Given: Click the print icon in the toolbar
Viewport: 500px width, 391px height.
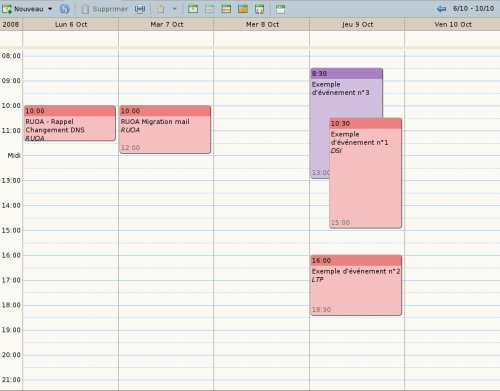Looking at the screenshot, I should tap(140, 9).
